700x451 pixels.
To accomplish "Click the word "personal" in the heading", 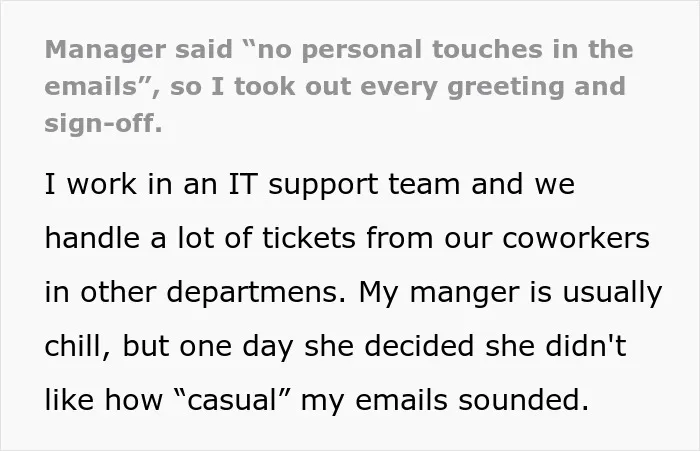I will 362,51.
